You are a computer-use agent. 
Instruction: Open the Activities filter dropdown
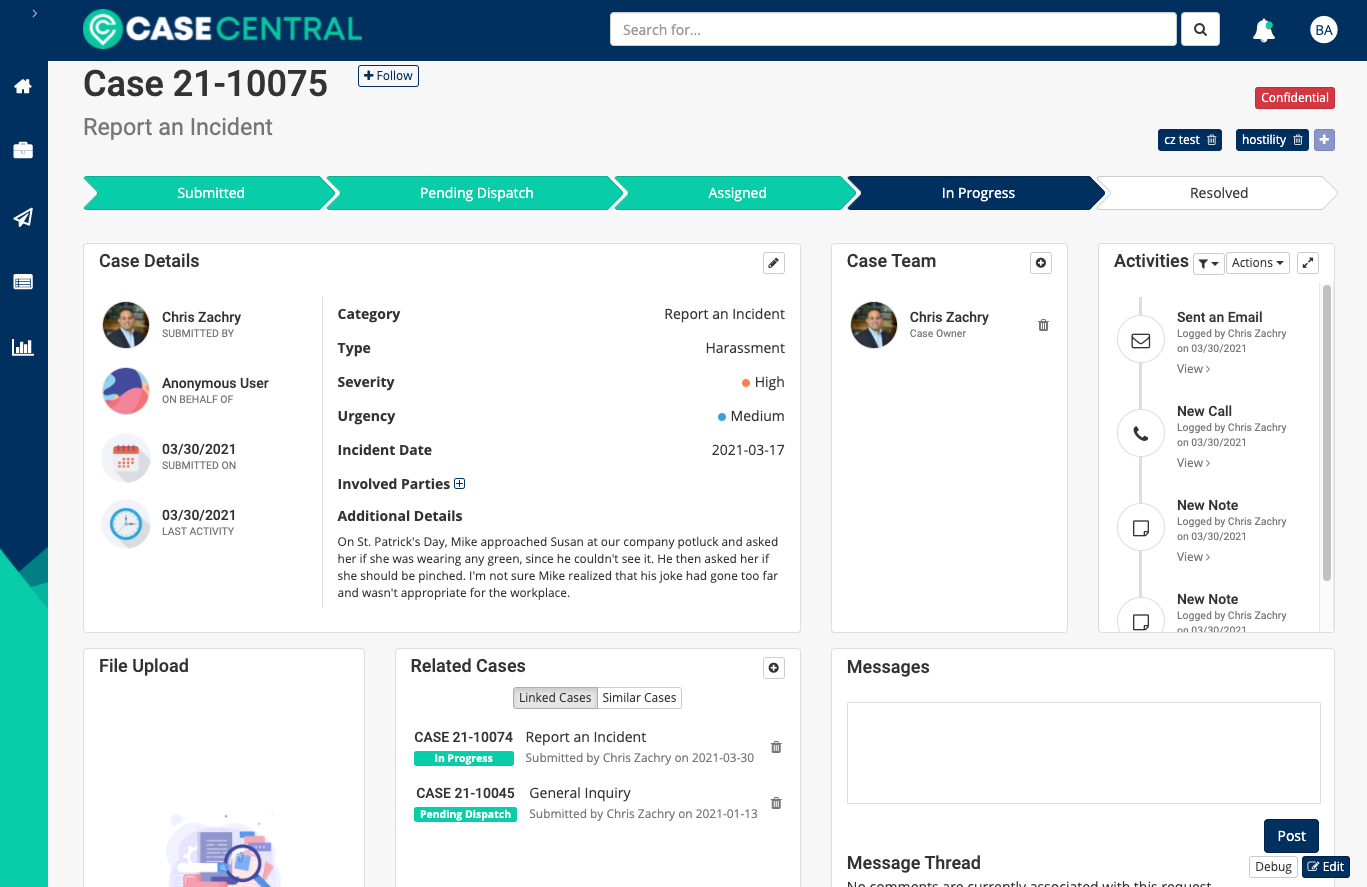[x=1208, y=263]
